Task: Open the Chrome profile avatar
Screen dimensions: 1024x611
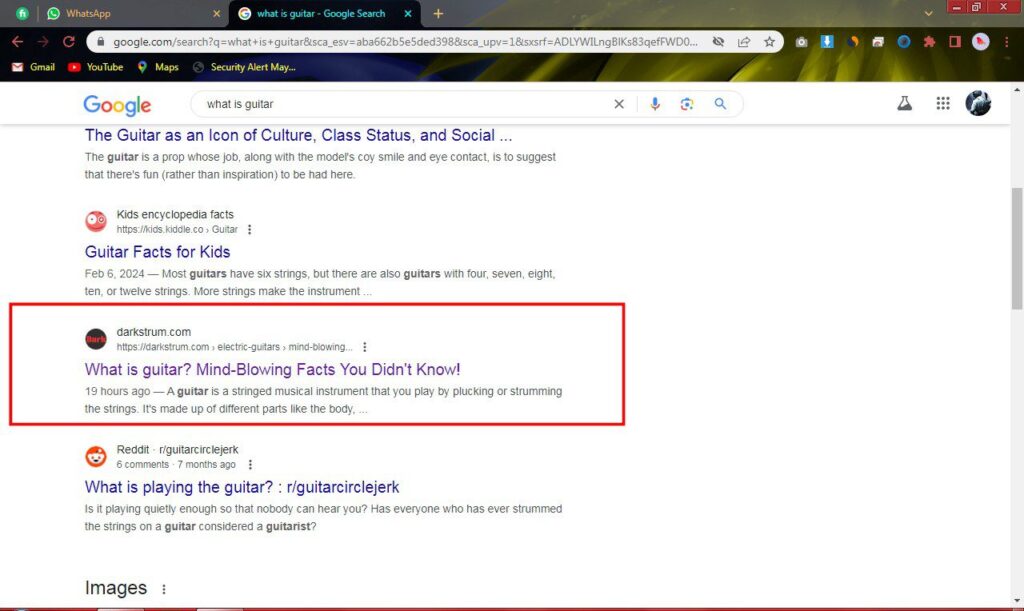Action: [x=980, y=42]
